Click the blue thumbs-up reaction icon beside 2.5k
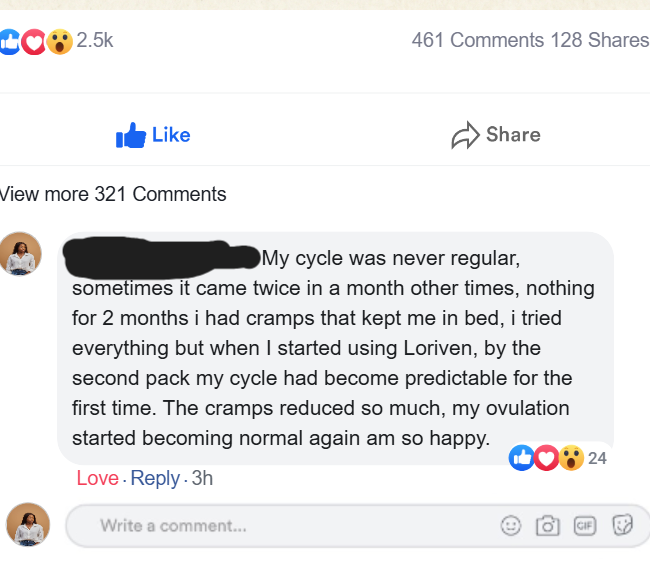 click(10, 41)
